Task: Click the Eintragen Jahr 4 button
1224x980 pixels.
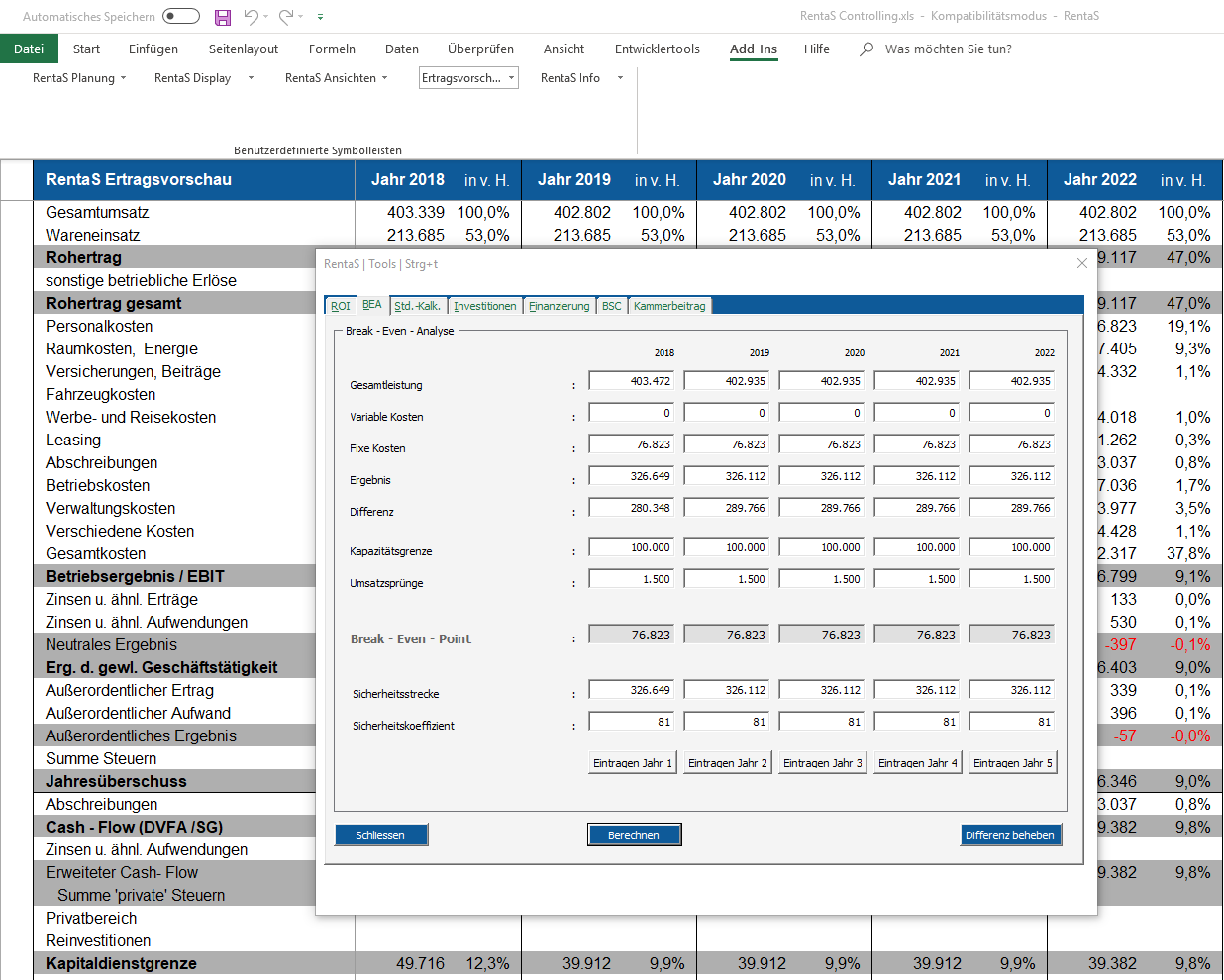Action: (x=918, y=763)
